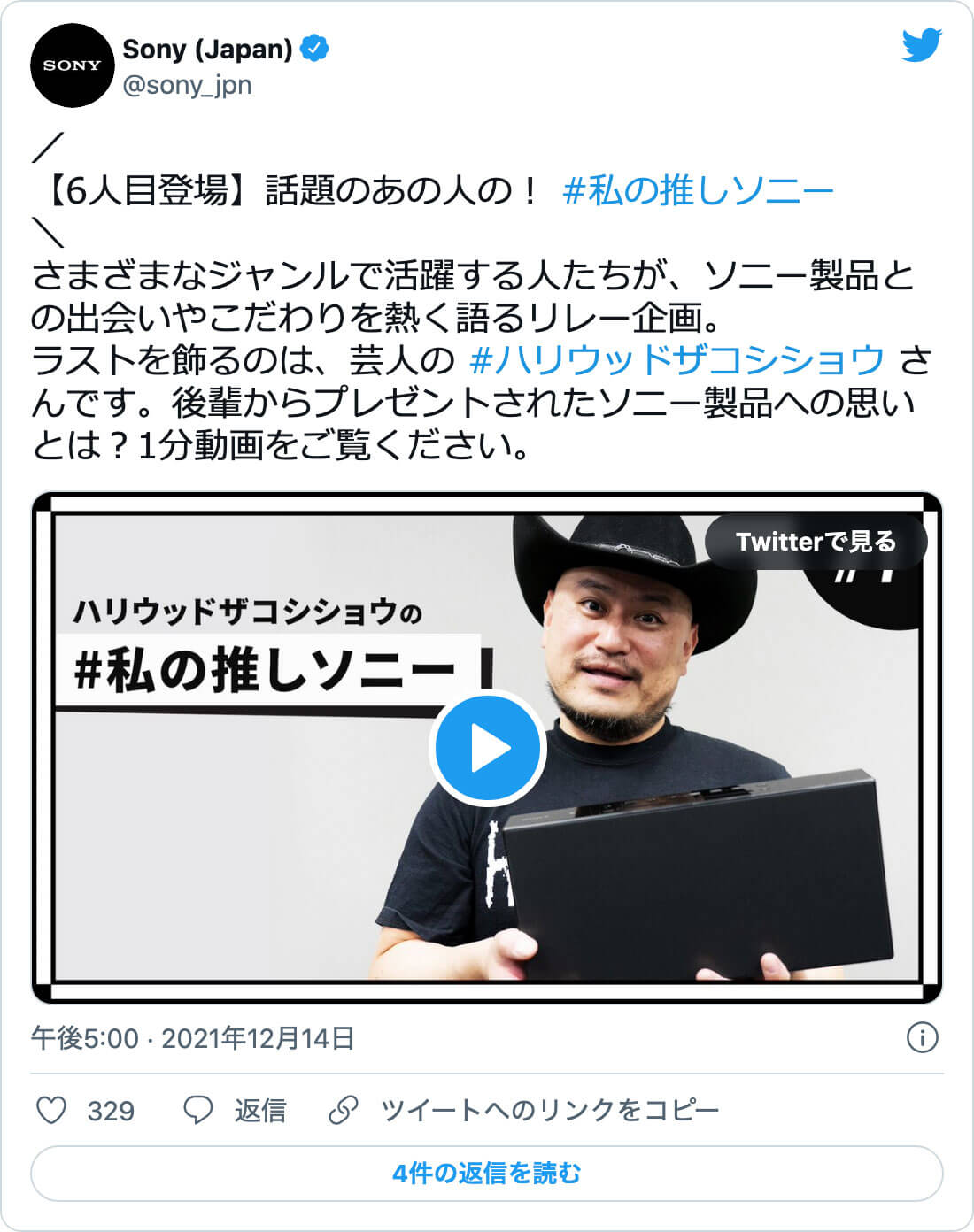Click the tweet timestamp 午後5:00 · 2021年12月14日
Viewport: 974px width, 1232px height.
tap(193, 1037)
